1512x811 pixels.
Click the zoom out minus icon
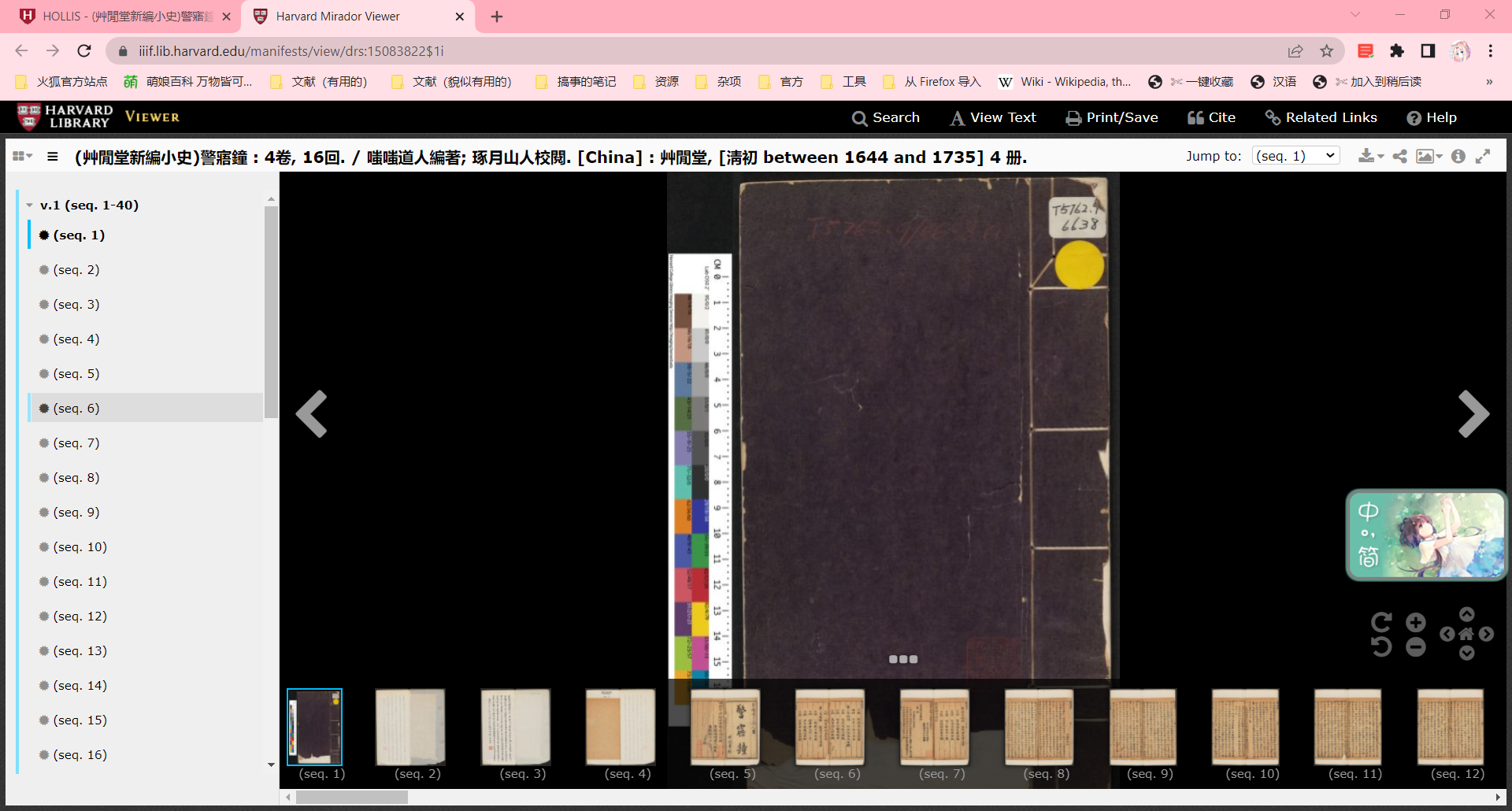[1415, 647]
